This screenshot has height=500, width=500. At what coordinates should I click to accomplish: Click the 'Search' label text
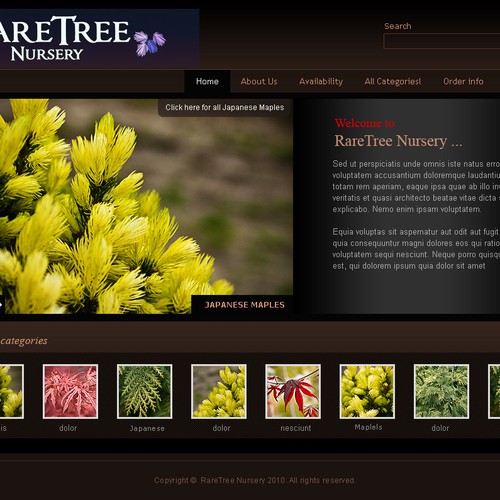coord(397,26)
